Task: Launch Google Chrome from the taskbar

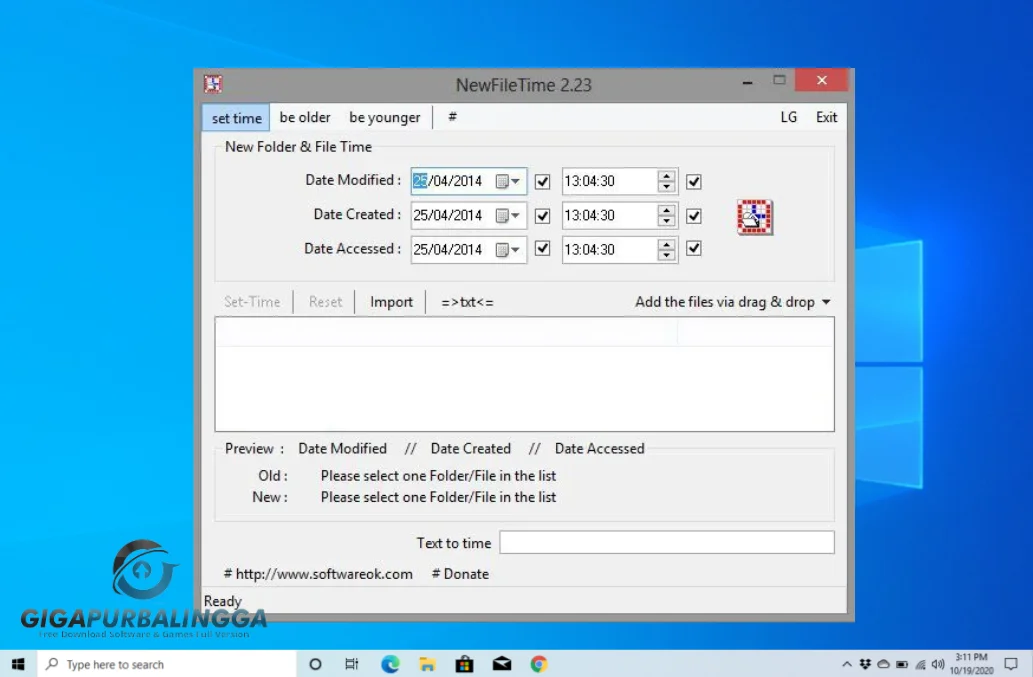Action: tap(539, 664)
